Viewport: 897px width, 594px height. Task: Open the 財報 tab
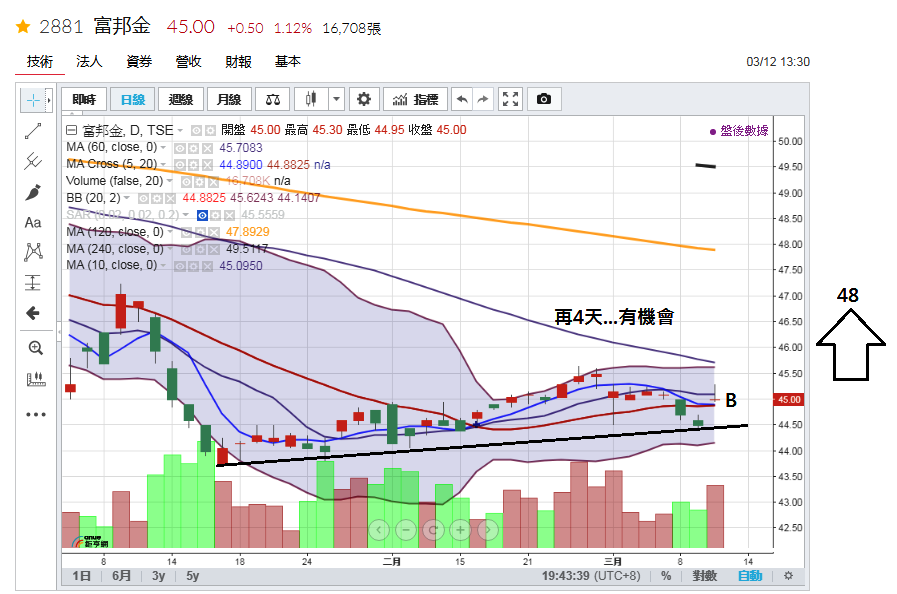pos(238,62)
